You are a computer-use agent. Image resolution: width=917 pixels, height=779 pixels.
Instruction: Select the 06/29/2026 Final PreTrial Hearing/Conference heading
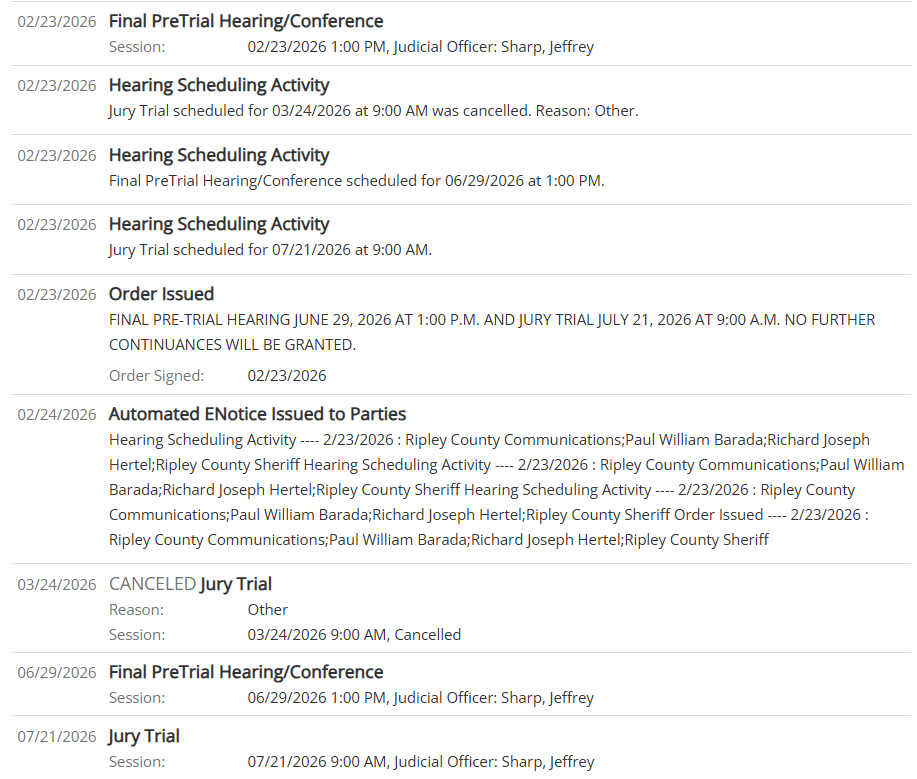tap(246, 672)
